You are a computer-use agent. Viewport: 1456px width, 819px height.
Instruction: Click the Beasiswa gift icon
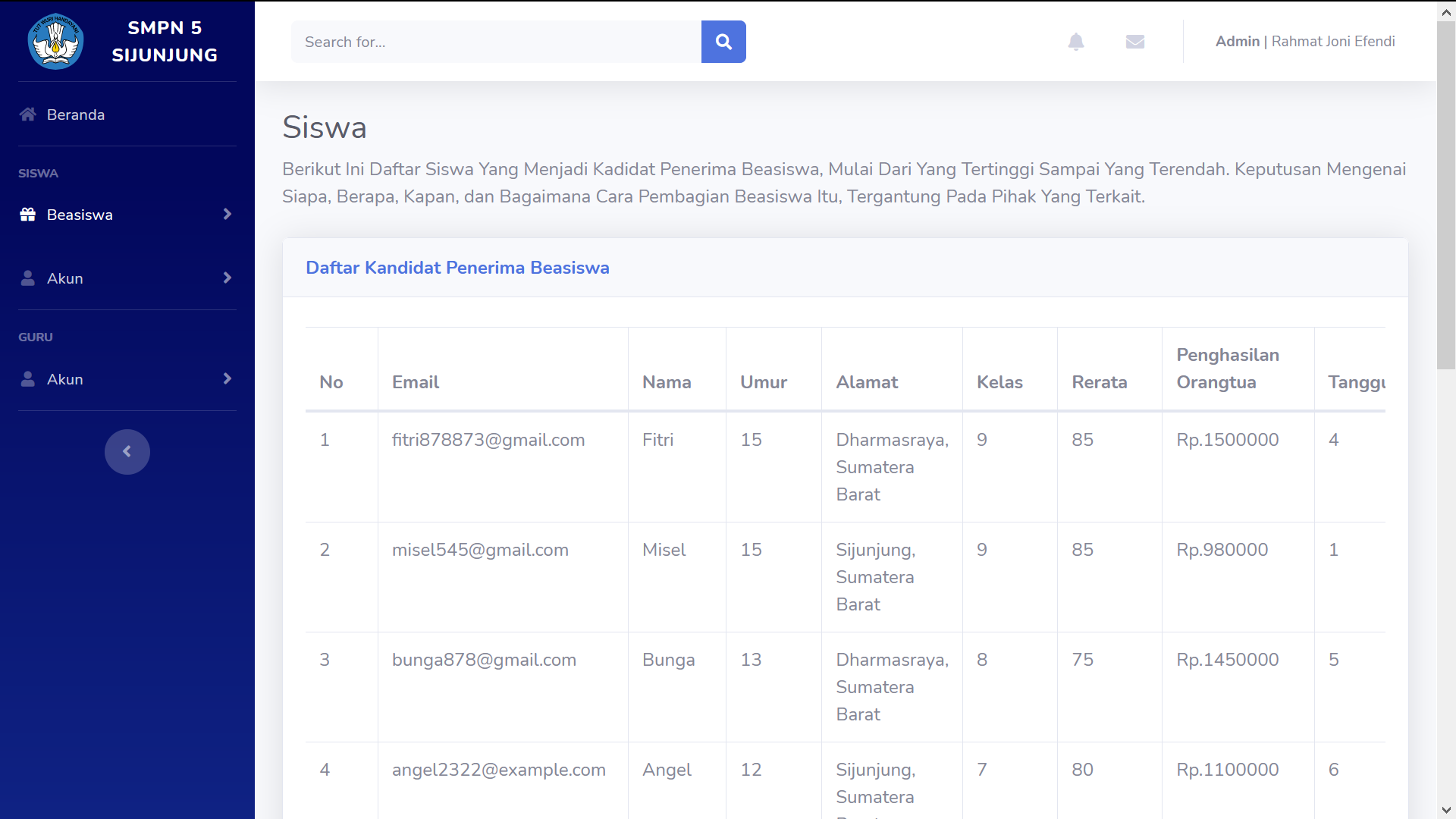point(28,215)
